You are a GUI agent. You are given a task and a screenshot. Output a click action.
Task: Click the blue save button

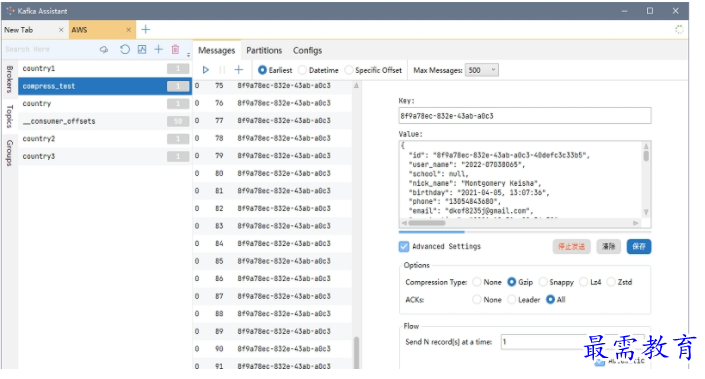coord(639,246)
